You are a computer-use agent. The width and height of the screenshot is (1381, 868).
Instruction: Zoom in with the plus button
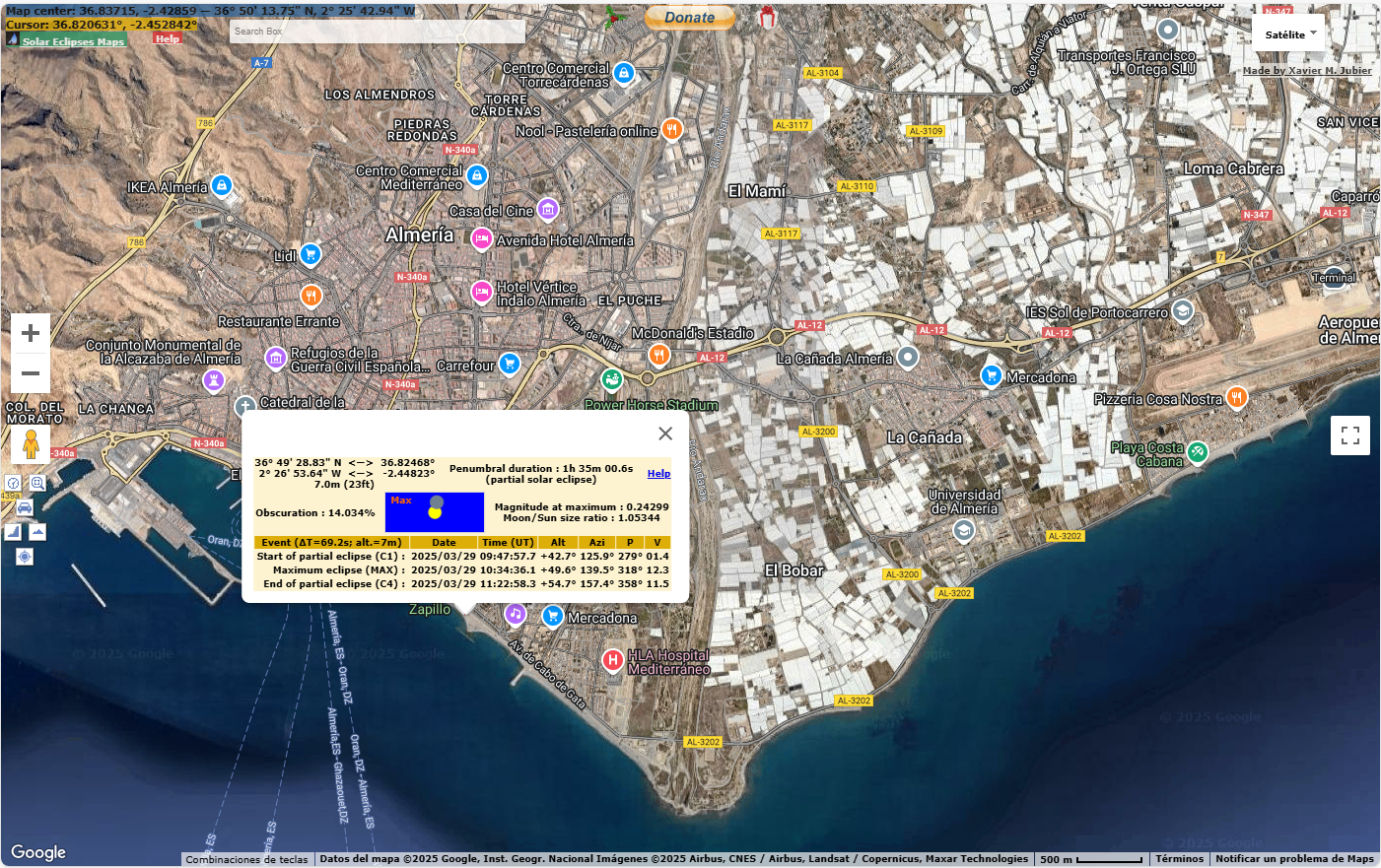[31, 333]
